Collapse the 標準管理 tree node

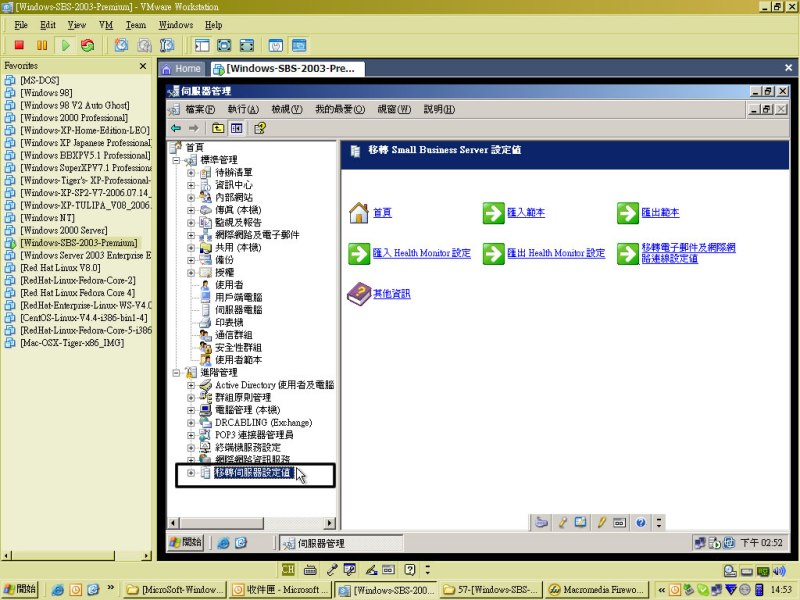point(176,160)
